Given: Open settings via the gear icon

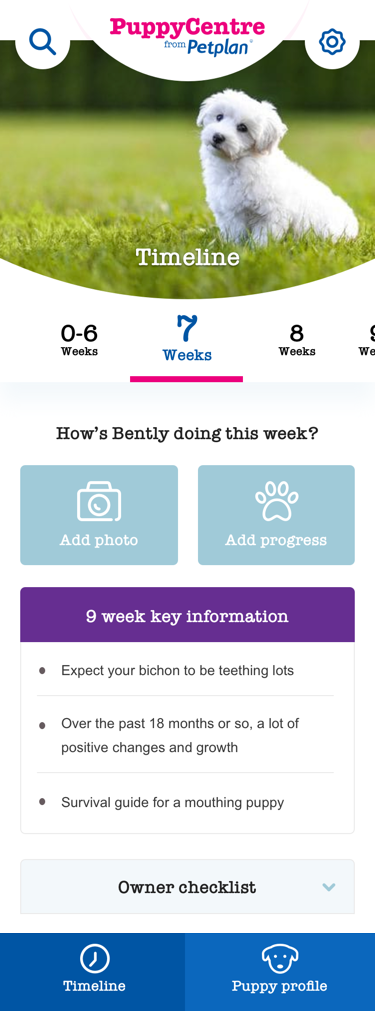Looking at the screenshot, I should tap(332, 42).
